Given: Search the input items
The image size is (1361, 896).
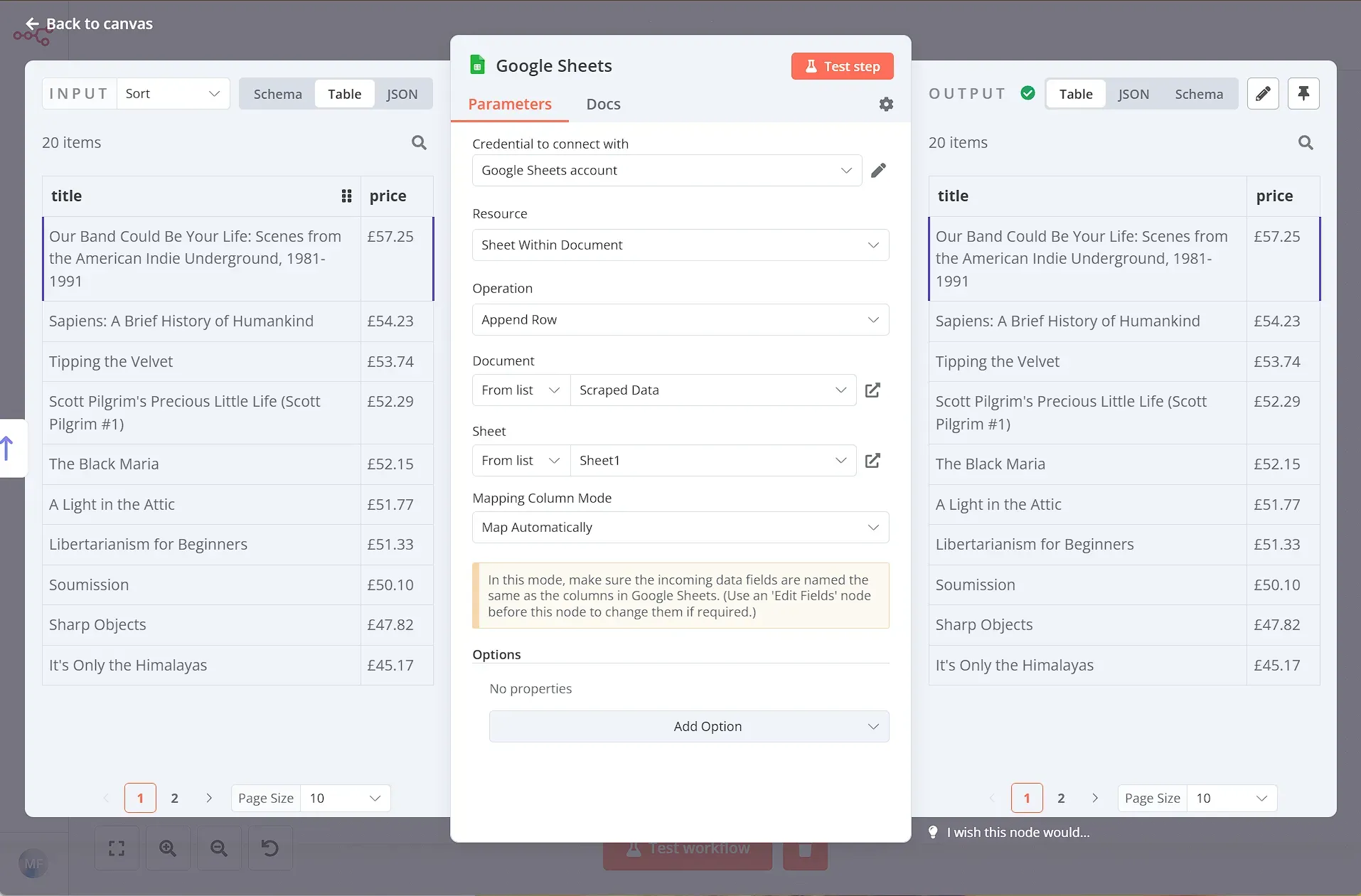Looking at the screenshot, I should coord(419,142).
